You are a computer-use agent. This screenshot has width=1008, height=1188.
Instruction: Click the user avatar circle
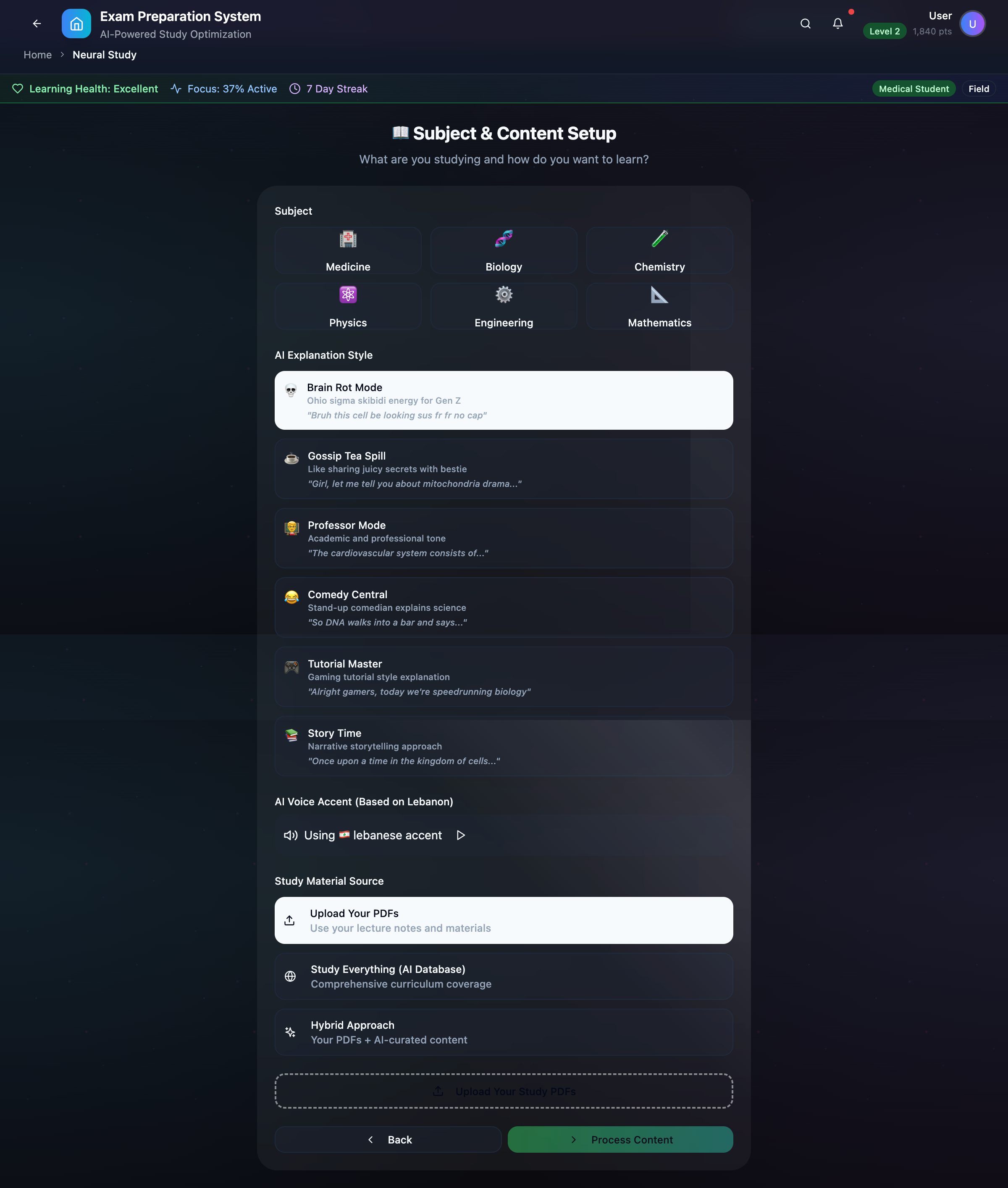point(972,24)
